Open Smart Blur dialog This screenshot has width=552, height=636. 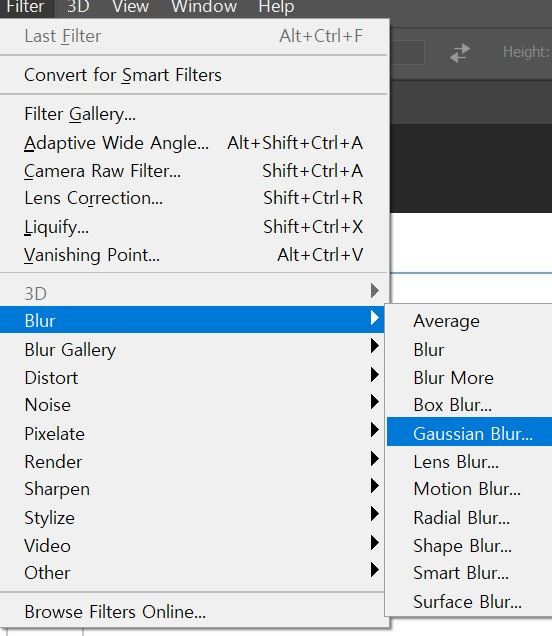click(469, 573)
